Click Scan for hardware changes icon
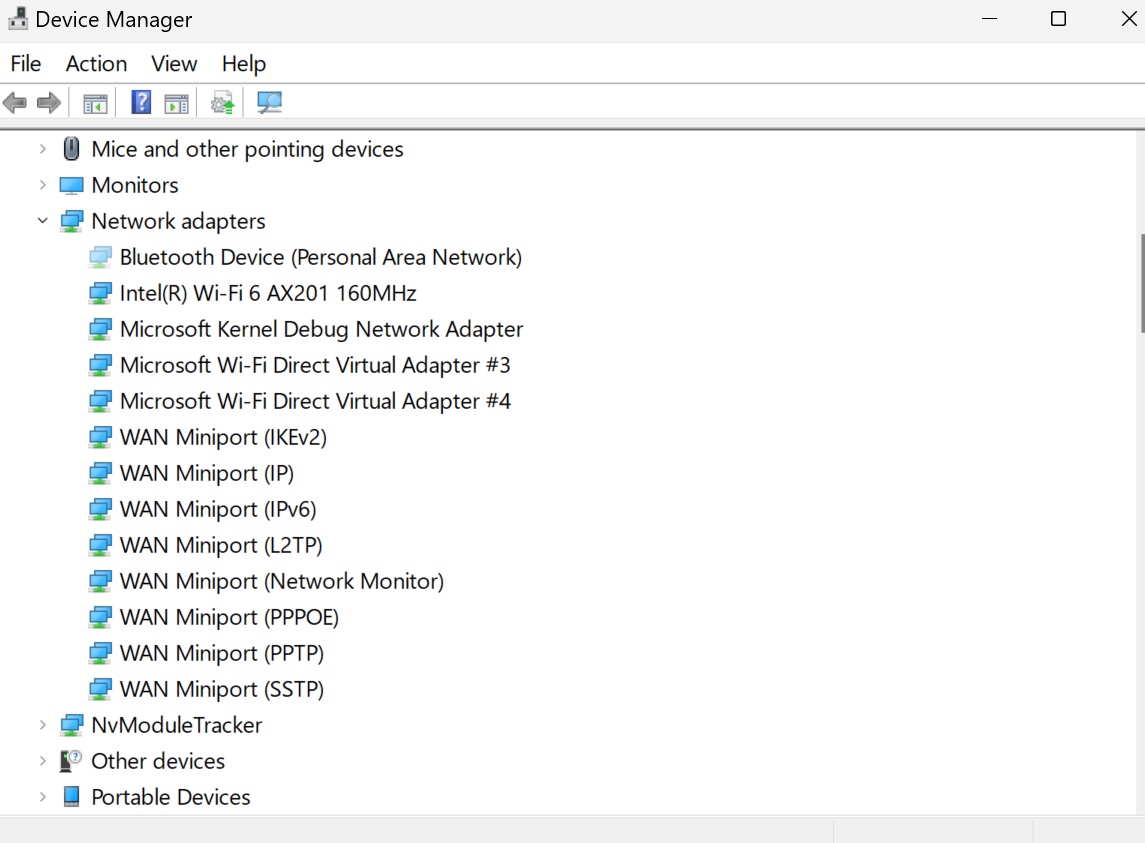This screenshot has height=843, width=1145. 269,102
